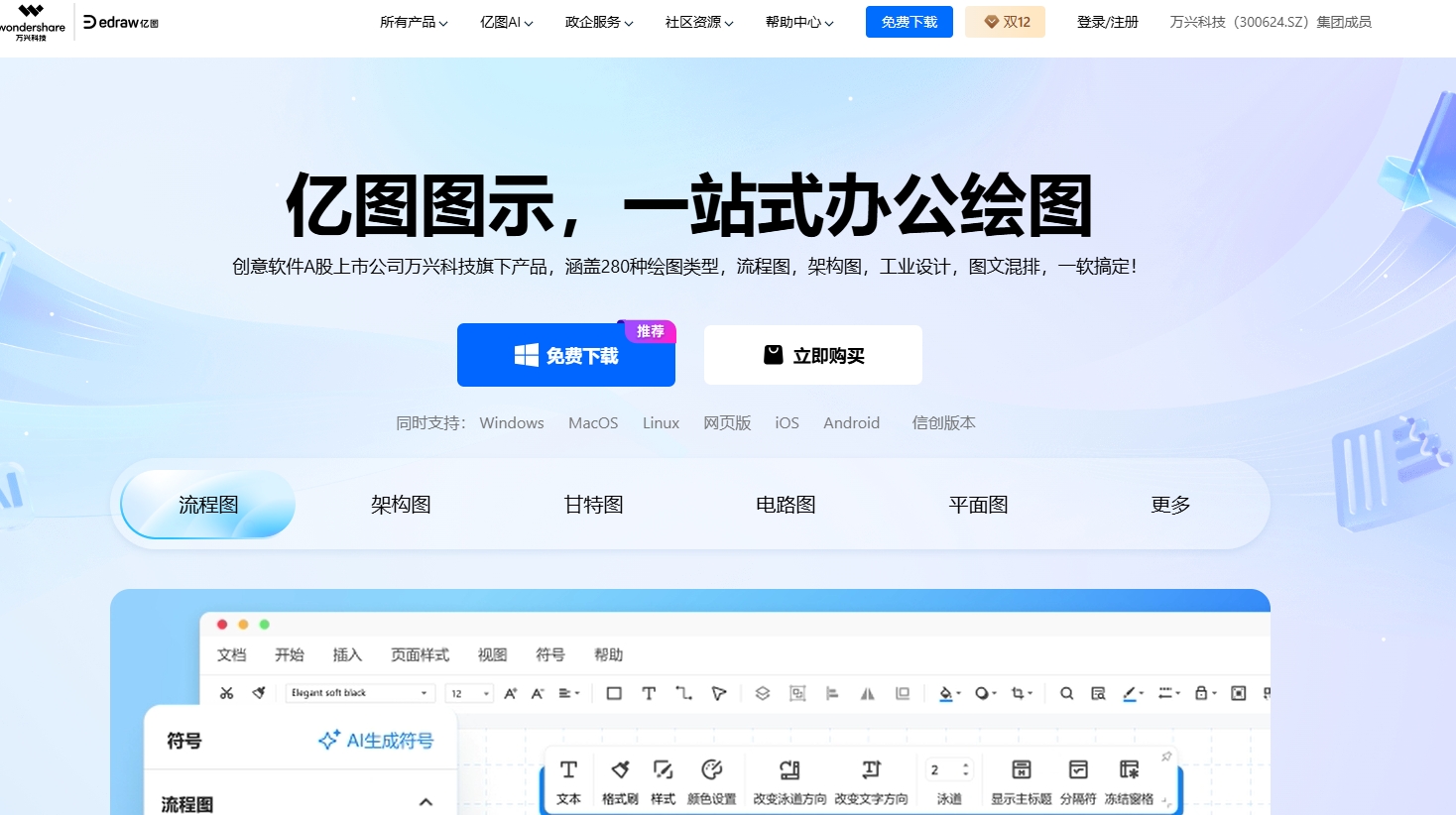This screenshot has height=815, width=1456.
Task: Open the 文档 menu in app preview
Action: (x=231, y=654)
